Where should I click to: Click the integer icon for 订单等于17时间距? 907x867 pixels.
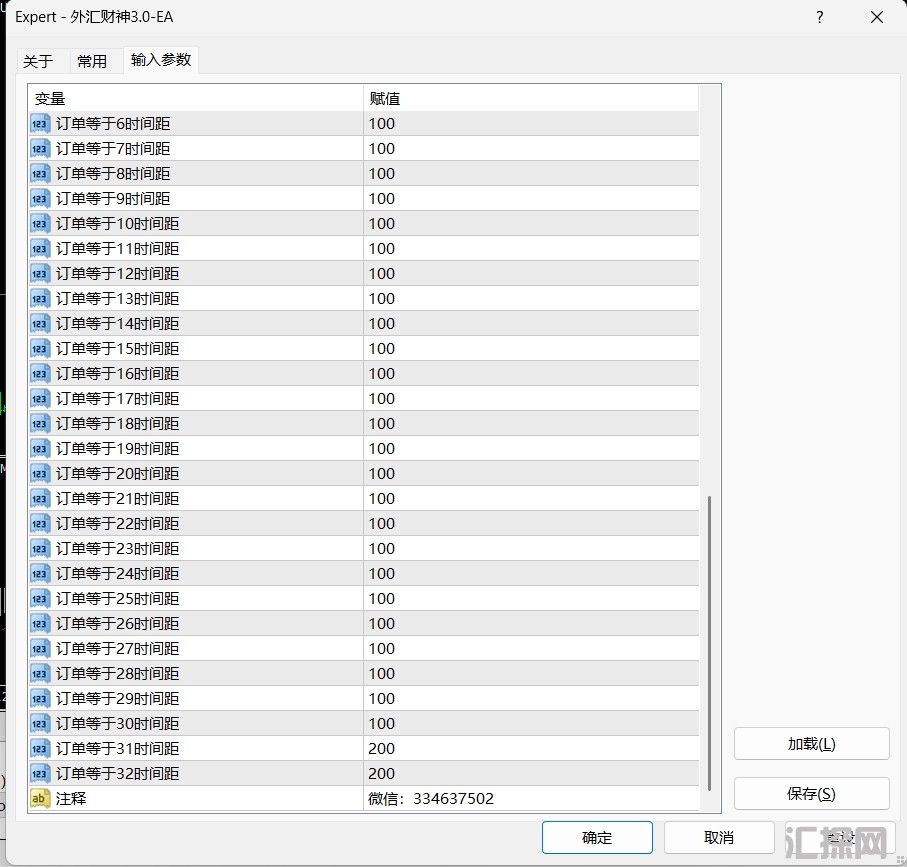coord(40,399)
